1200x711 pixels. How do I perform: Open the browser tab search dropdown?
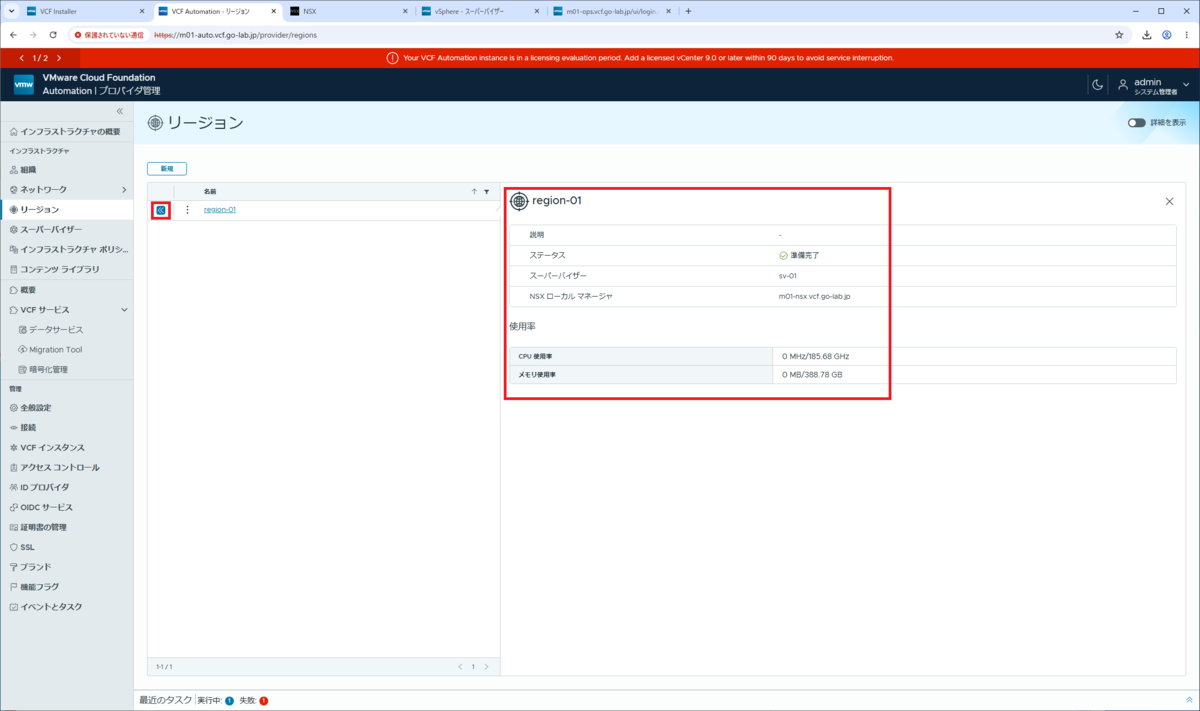[9, 11]
